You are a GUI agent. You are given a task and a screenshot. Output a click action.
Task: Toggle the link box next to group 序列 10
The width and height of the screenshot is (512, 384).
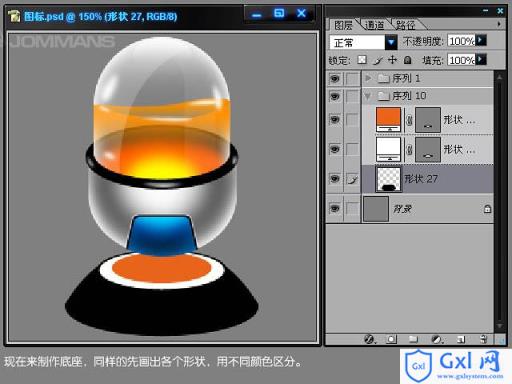coord(352,96)
